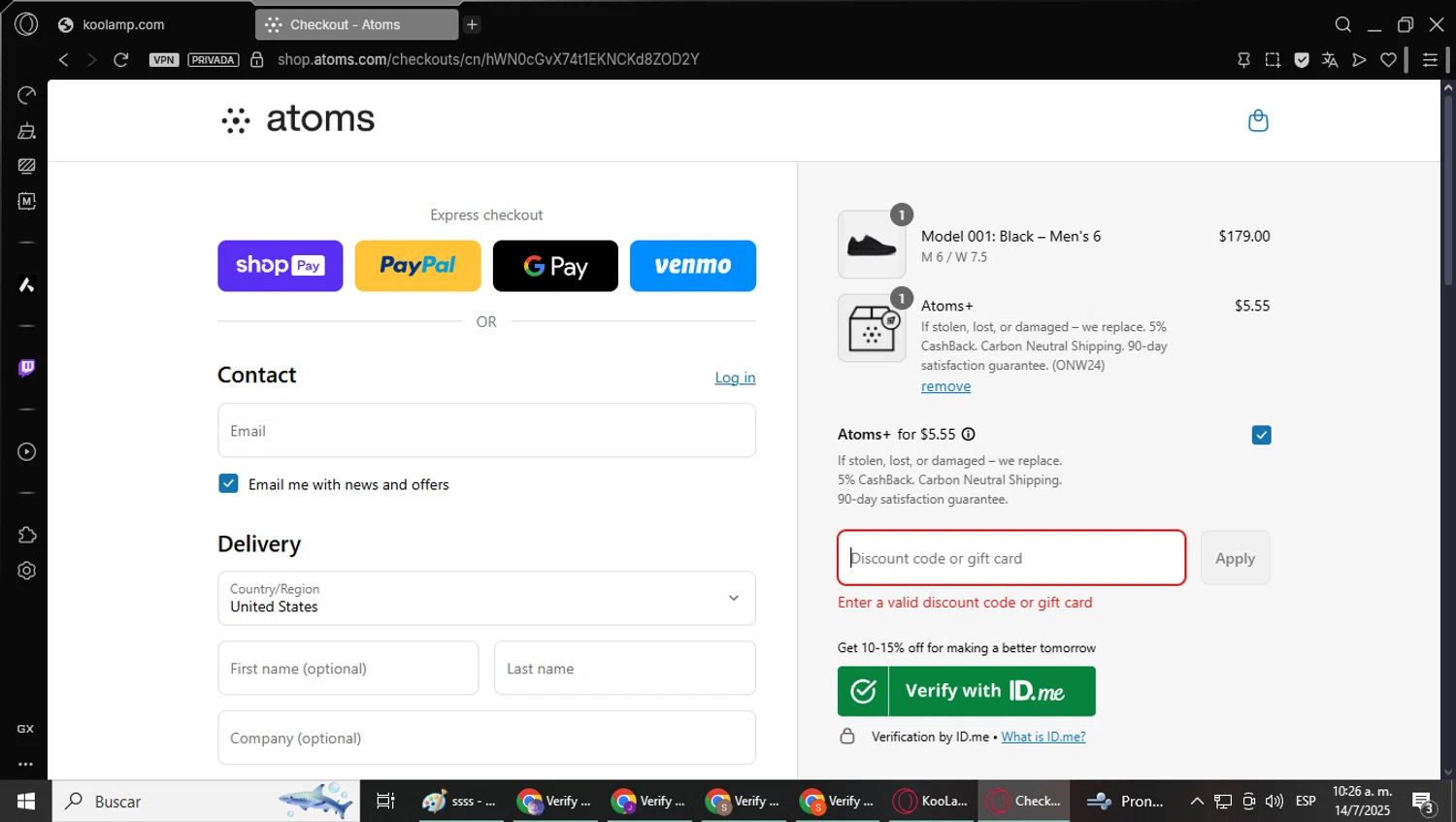Remove Atoms+ via the remove link
Image resolution: width=1456 pixels, height=822 pixels.
coord(945,386)
